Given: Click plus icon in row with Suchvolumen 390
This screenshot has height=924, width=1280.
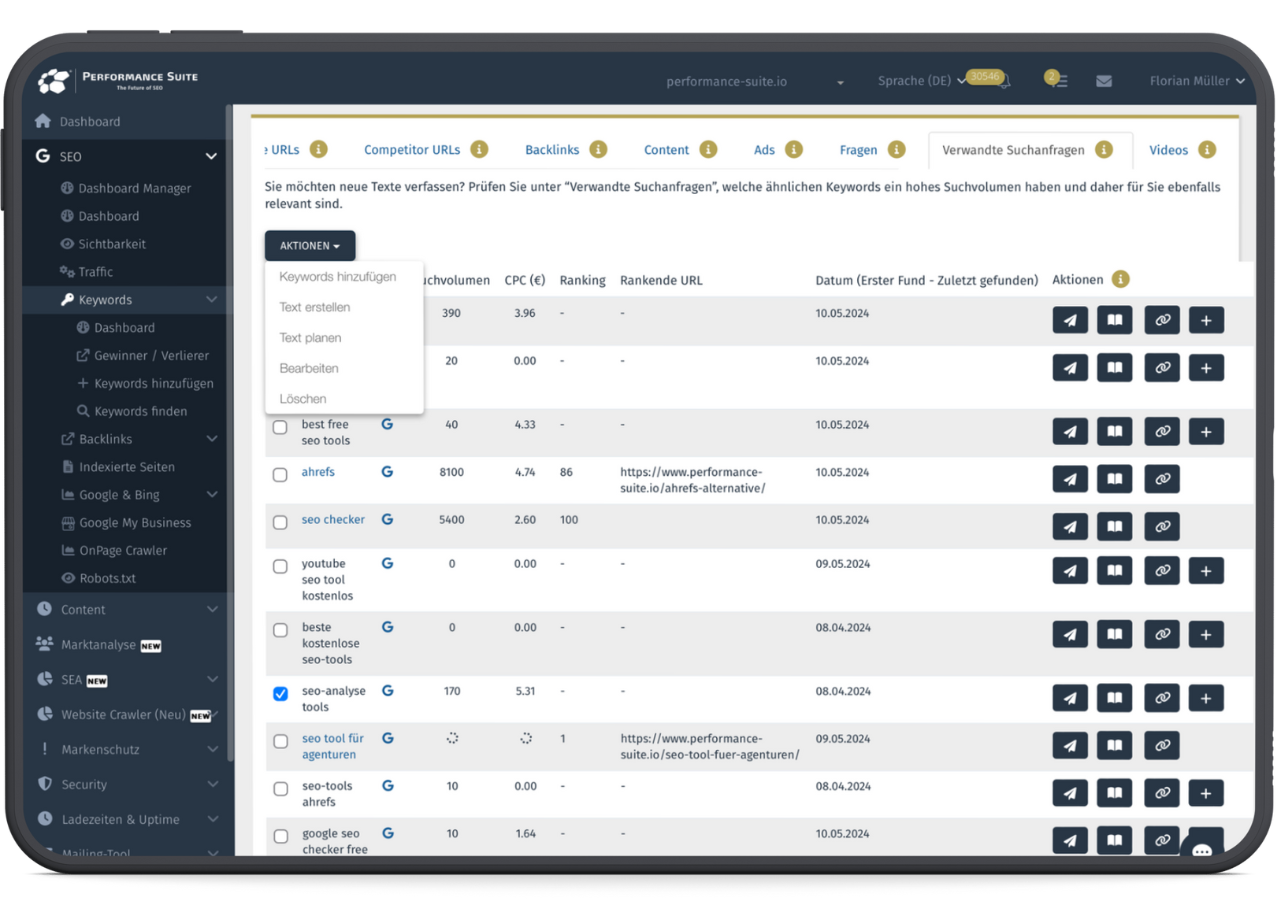Looking at the screenshot, I should [x=1206, y=320].
